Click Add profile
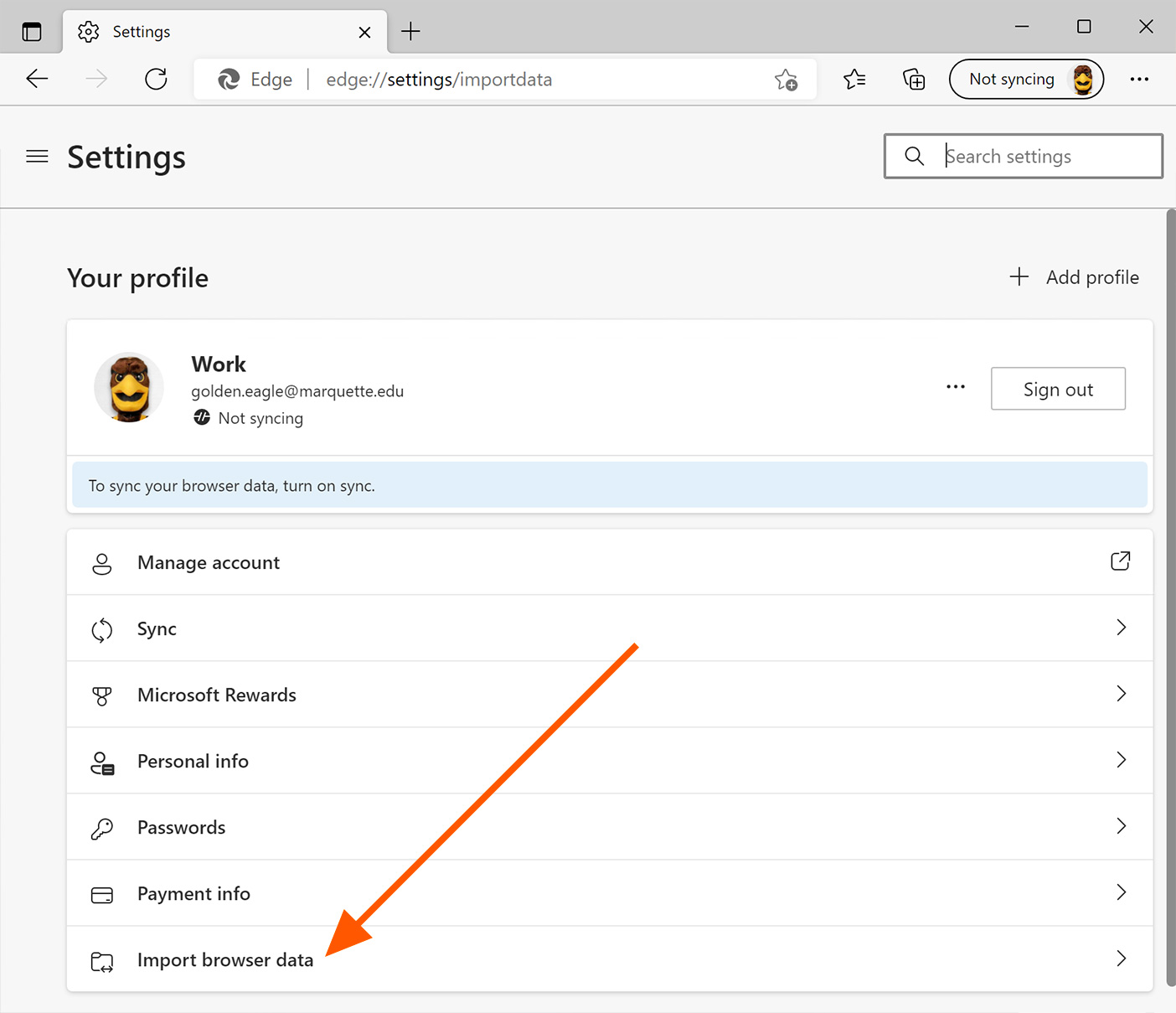Viewport: 1176px width, 1013px height. [x=1075, y=277]
